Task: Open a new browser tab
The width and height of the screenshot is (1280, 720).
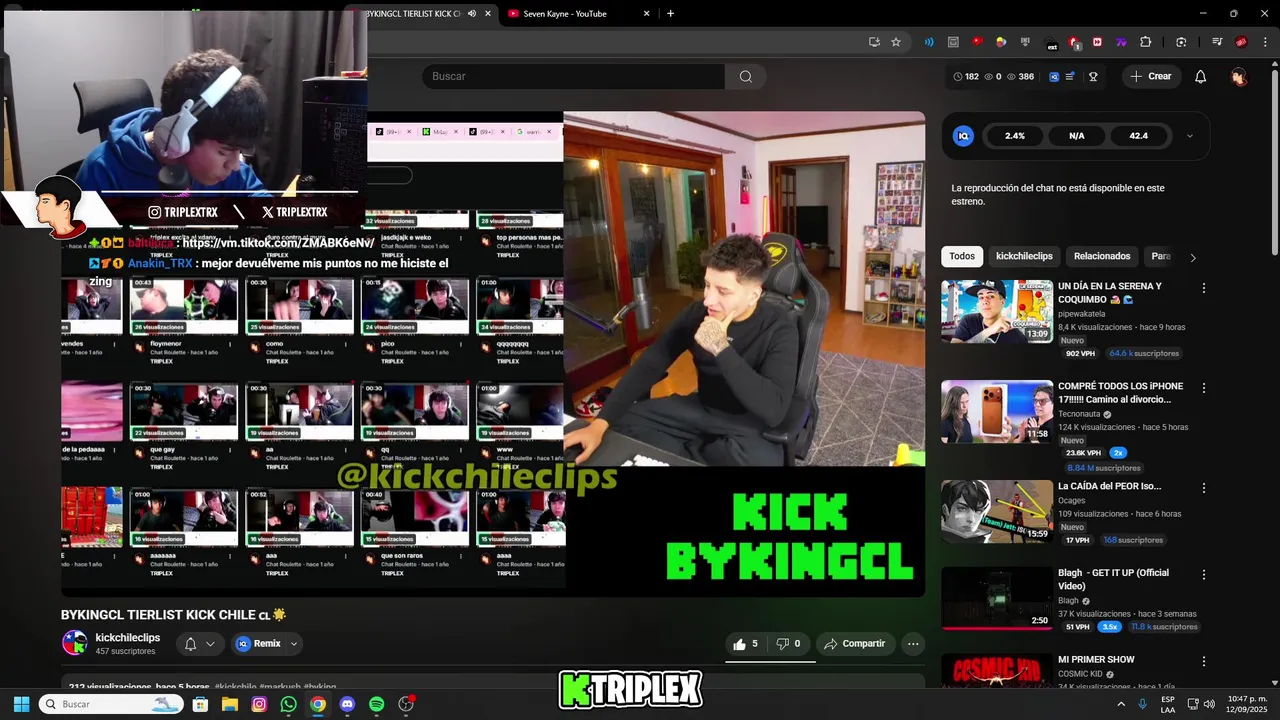Action: (670, 14)
